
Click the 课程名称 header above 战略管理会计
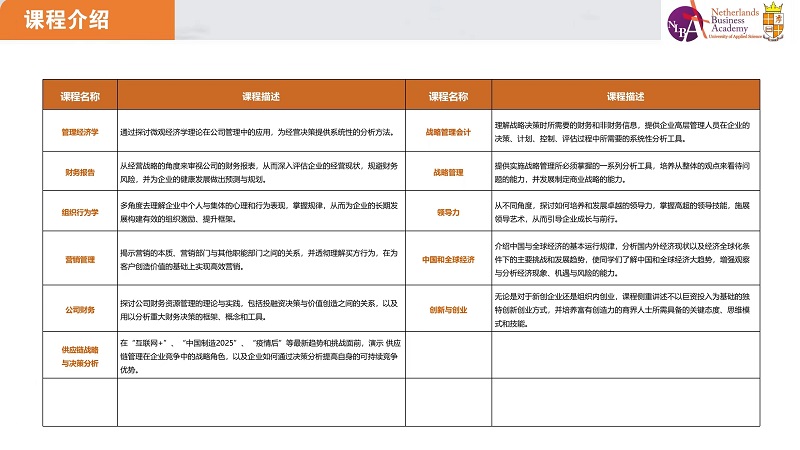coord(448,96)
